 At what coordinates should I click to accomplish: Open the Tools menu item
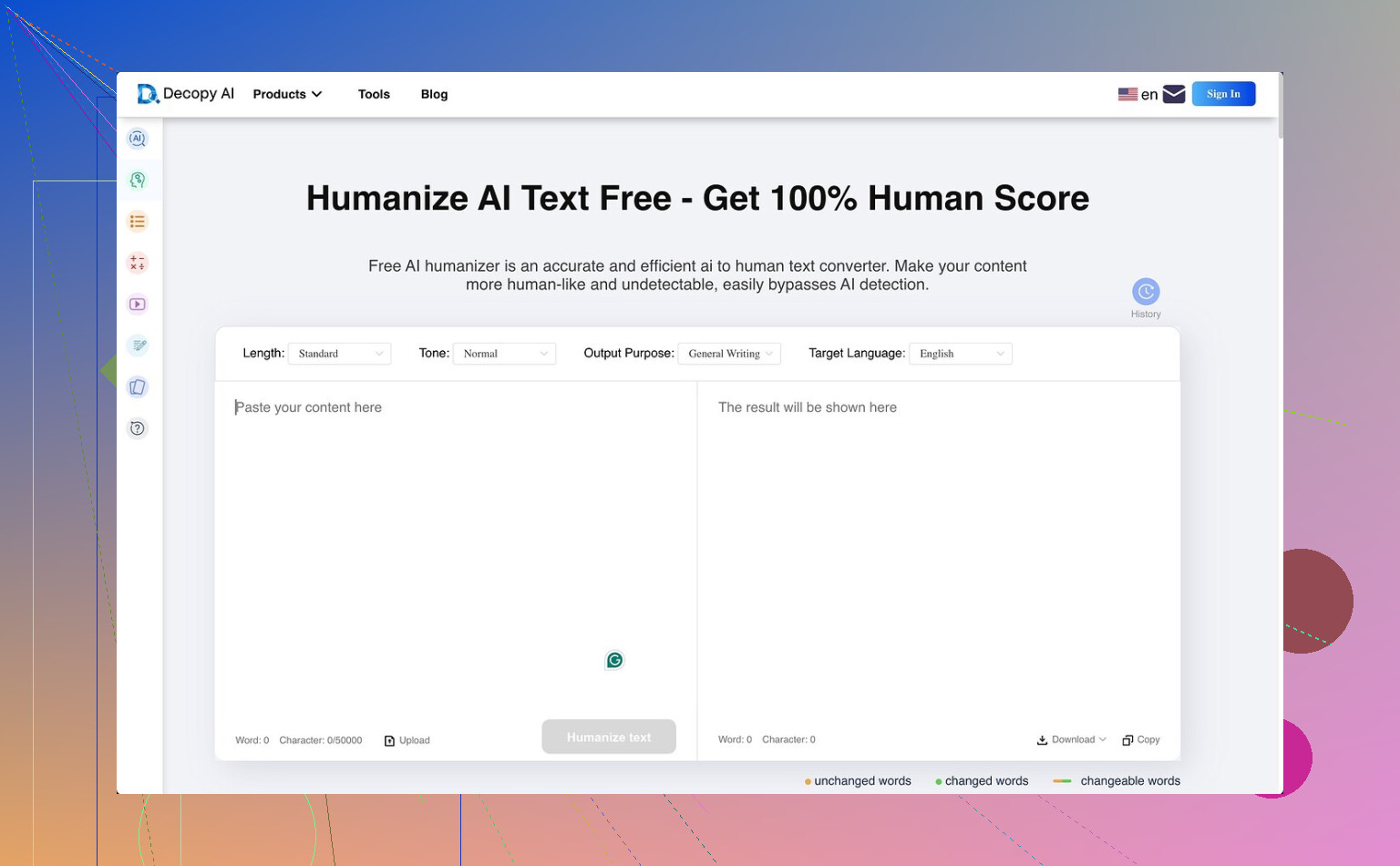click(374, 94)
